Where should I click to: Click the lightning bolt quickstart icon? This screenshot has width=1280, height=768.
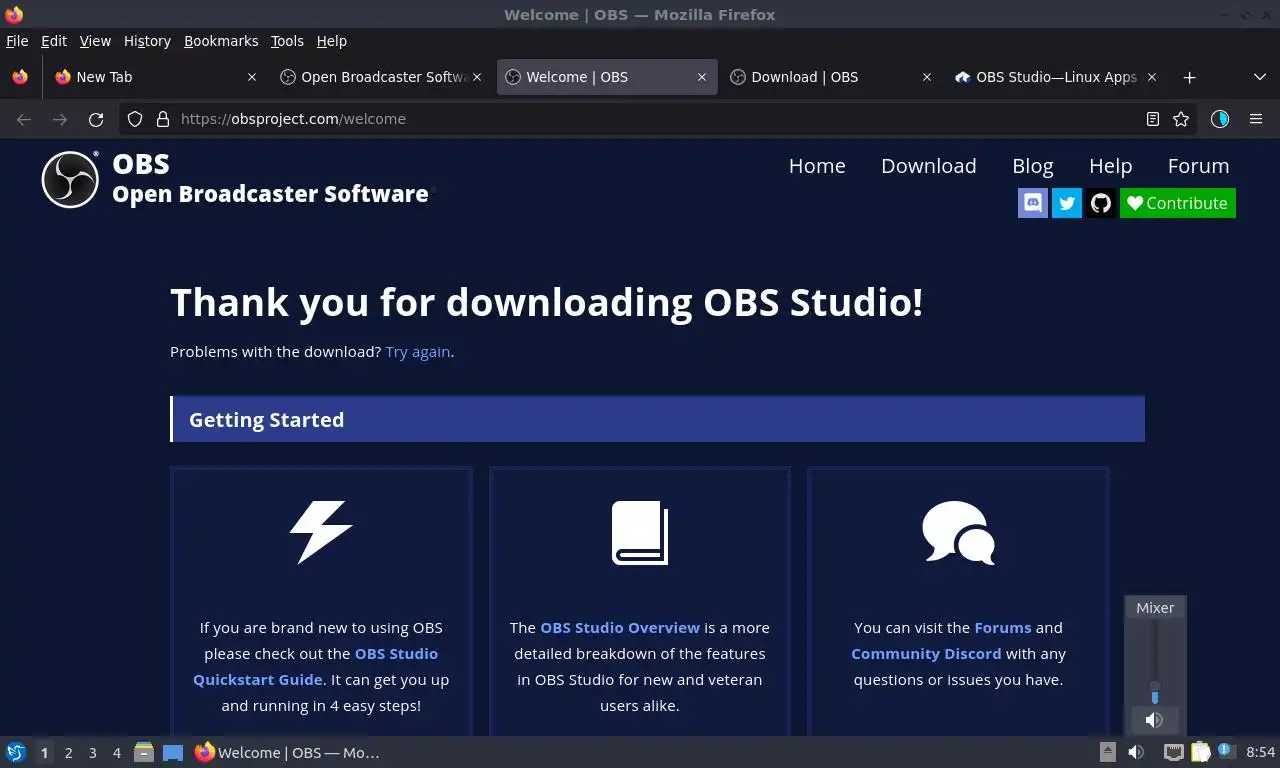(x=321, y=532)
